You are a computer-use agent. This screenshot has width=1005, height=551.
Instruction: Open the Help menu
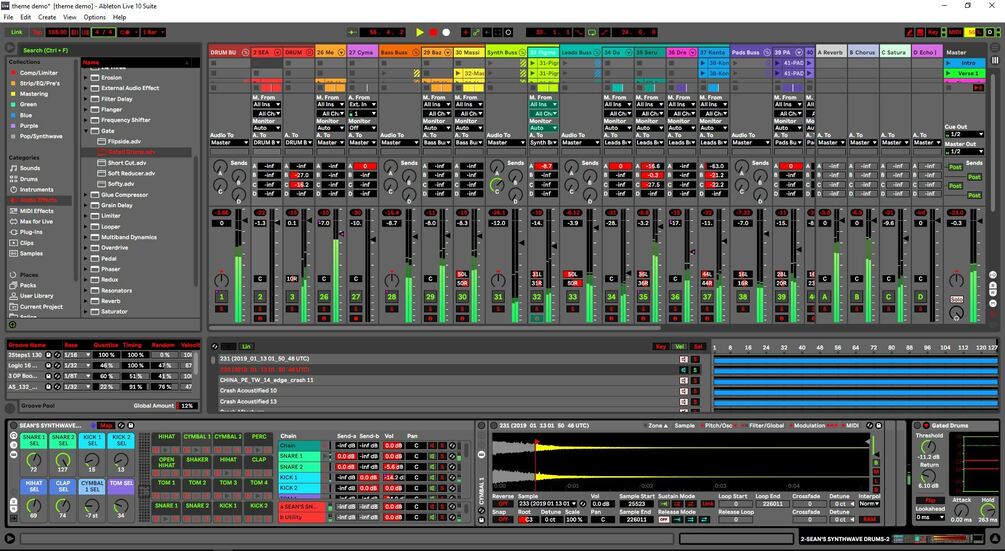pos(119,17)
